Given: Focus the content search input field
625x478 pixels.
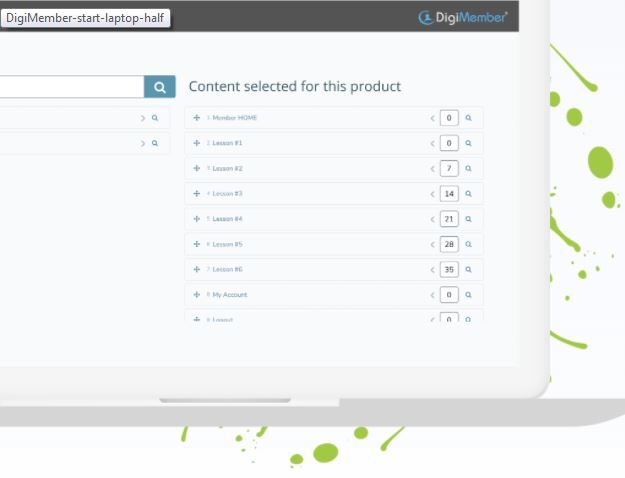Looking at the screenshot, I should pyautogui.click(x=72, y=87).
